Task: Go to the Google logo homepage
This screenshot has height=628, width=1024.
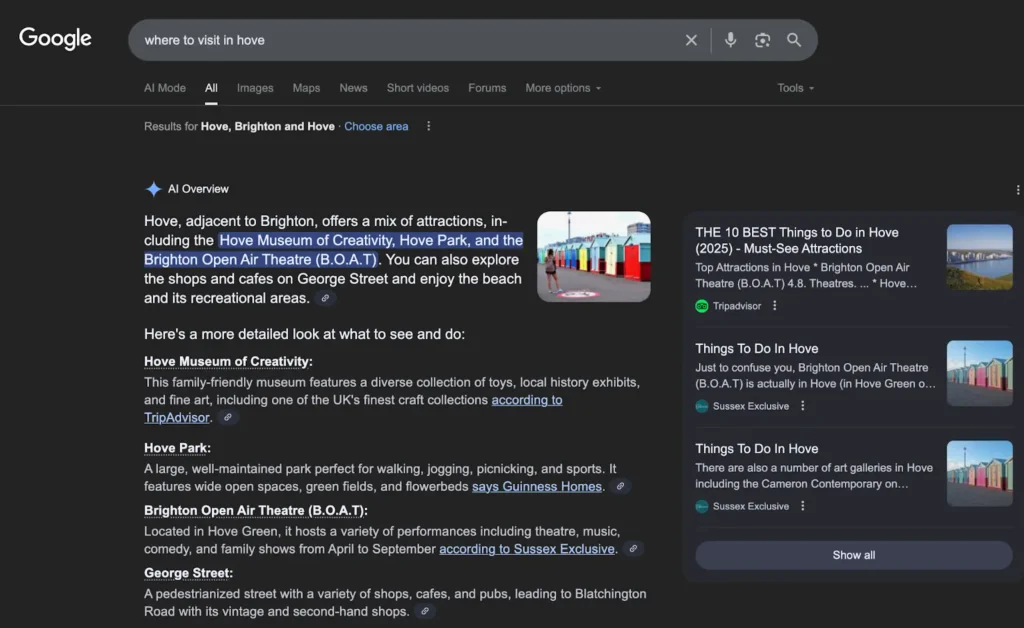Action: [55, 39]
